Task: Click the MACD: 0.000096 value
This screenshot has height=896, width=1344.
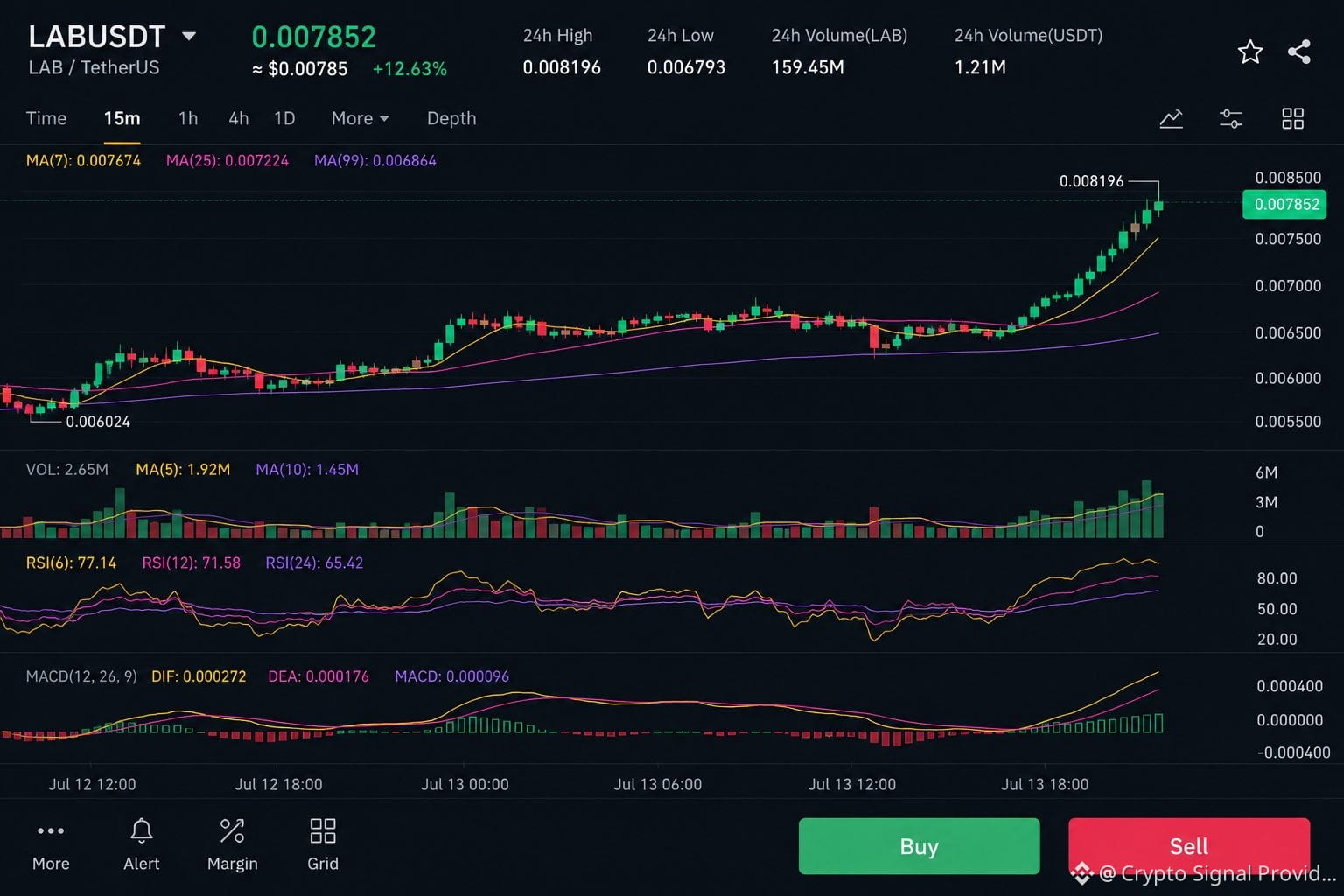Action: coord(451,676)
